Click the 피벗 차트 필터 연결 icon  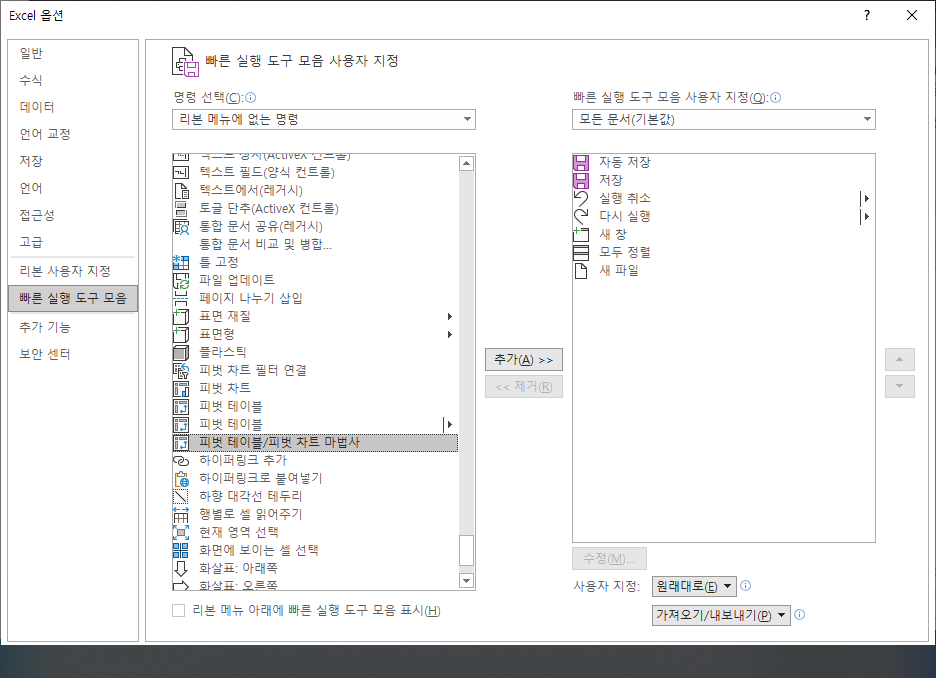pos(181,370)
